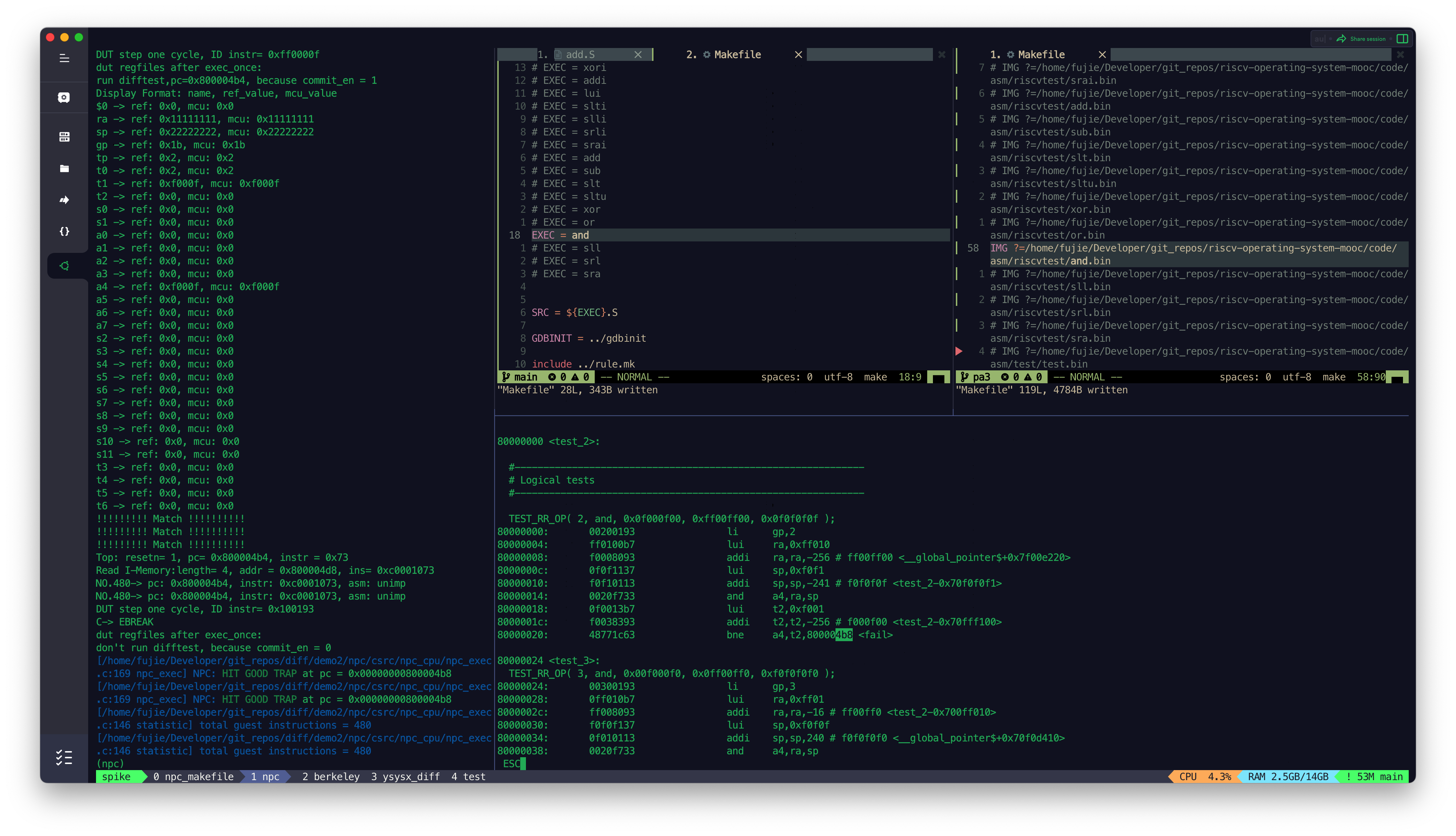Click the 18:9 cursor position in middle statusline

tap(909, 377)
